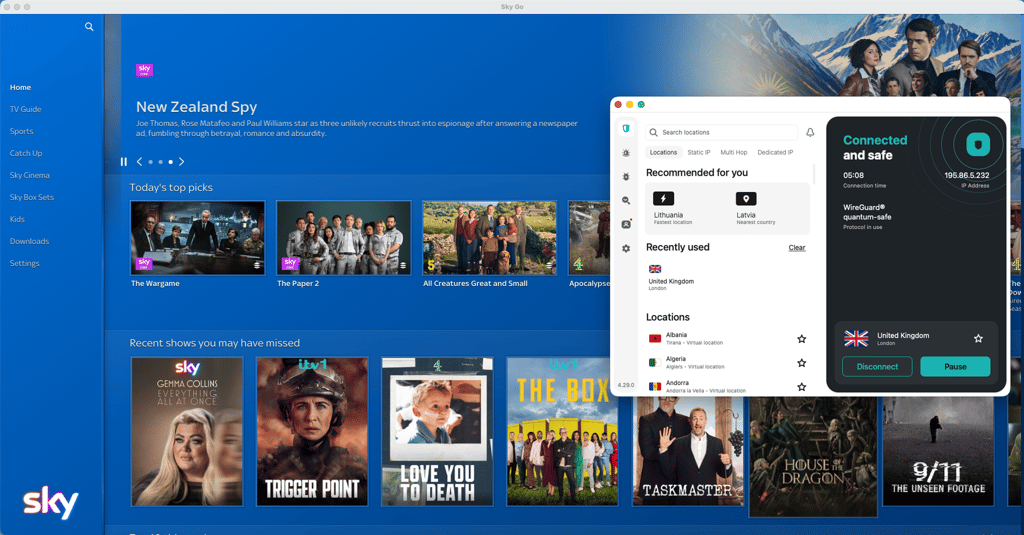Open Catch Up section

(26, 154)
